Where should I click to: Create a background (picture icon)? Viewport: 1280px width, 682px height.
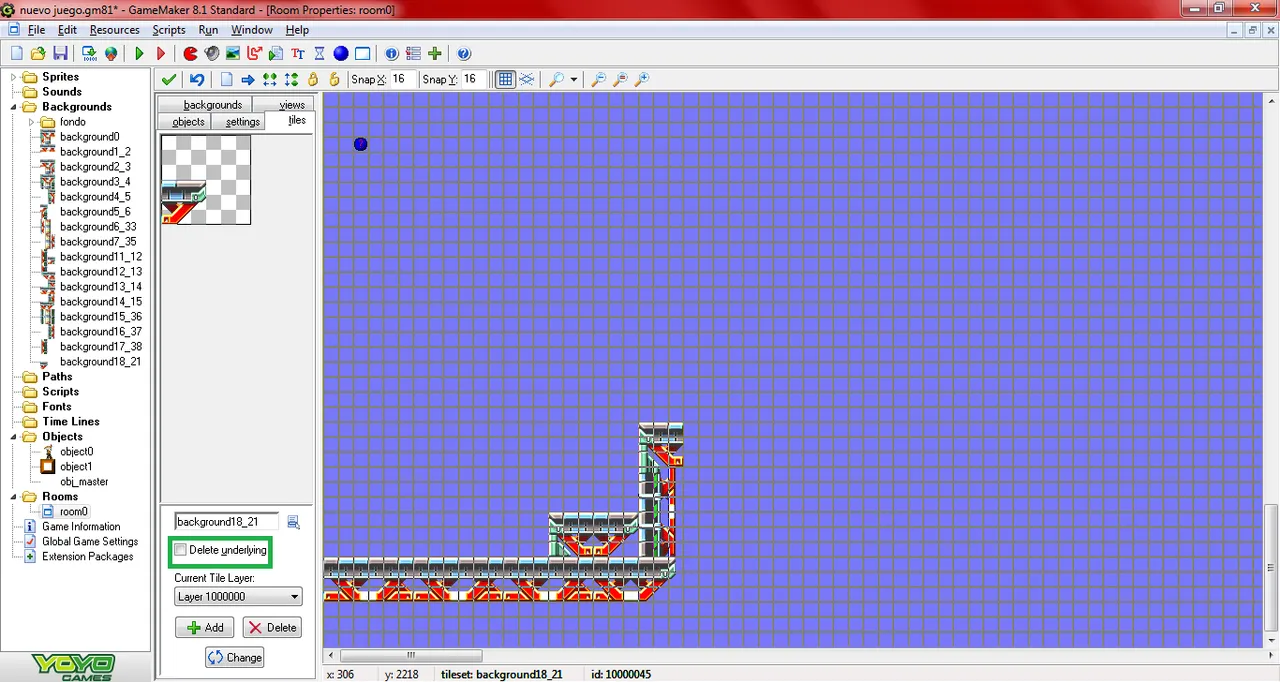tap(233, 53)
